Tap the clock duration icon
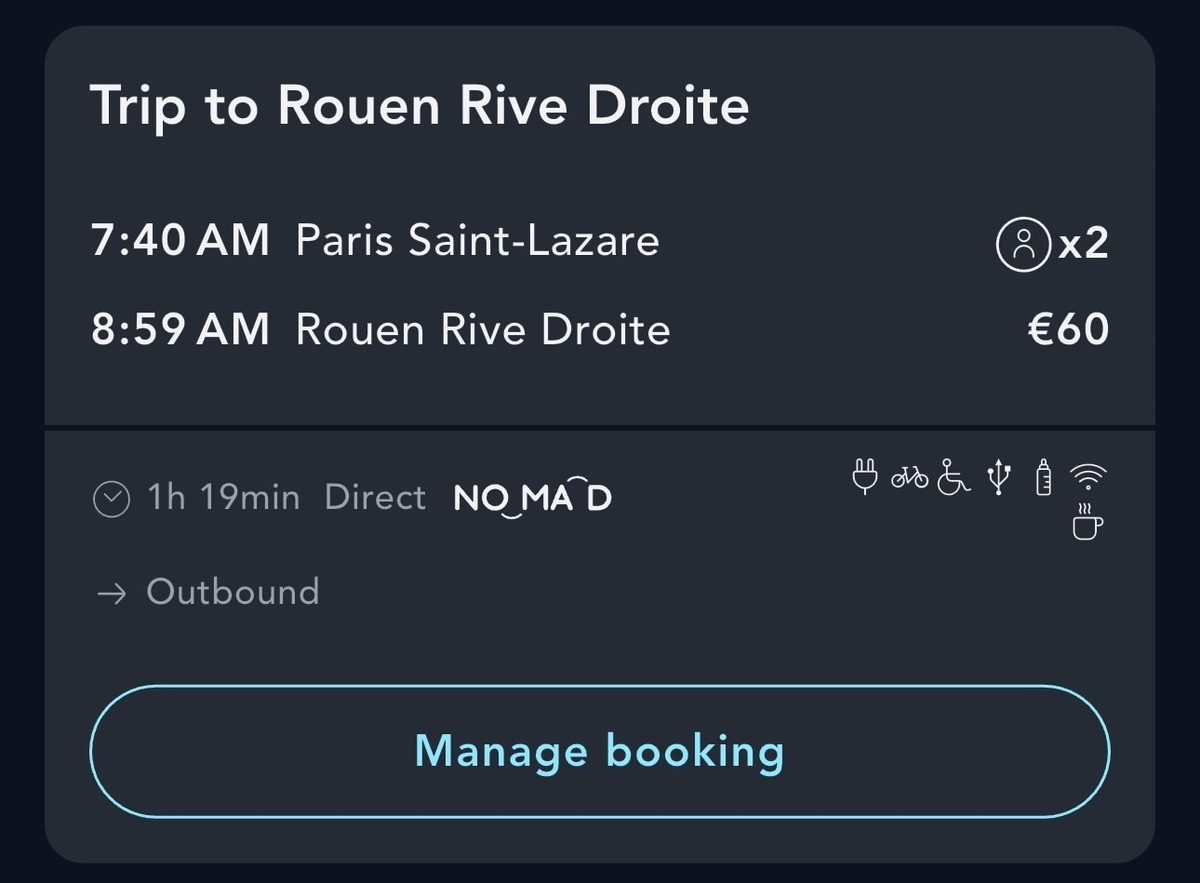Screen dimensions: 1200x883 click(110, 498)
